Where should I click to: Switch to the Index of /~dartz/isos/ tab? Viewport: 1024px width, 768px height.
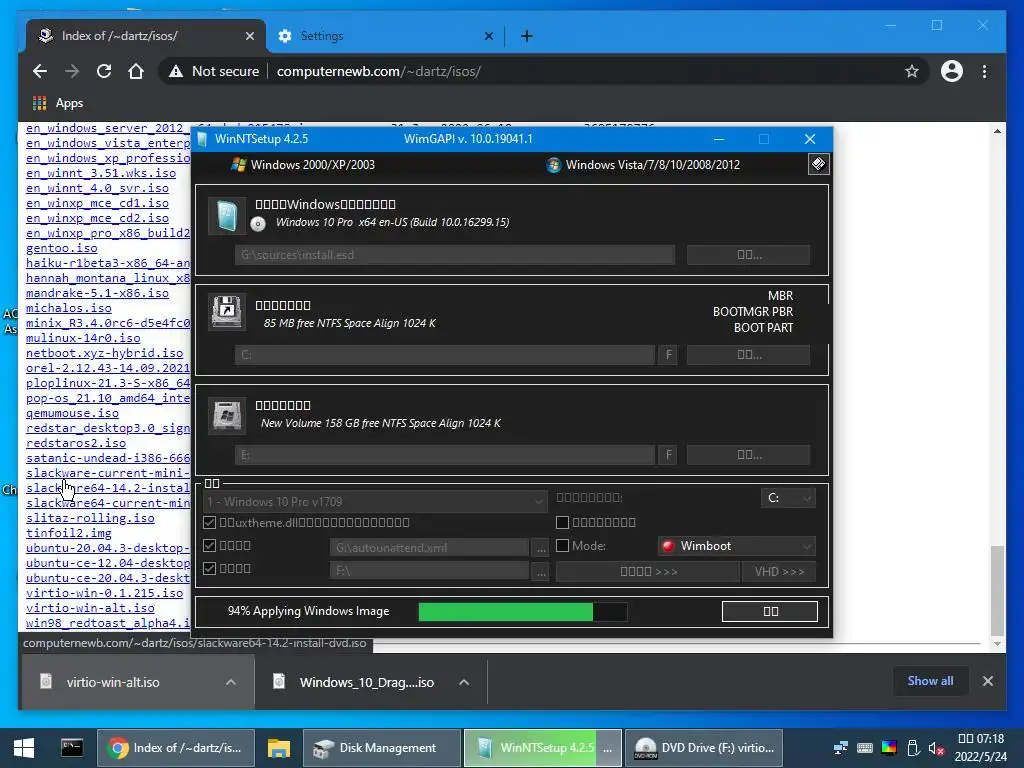coord(145,36)
